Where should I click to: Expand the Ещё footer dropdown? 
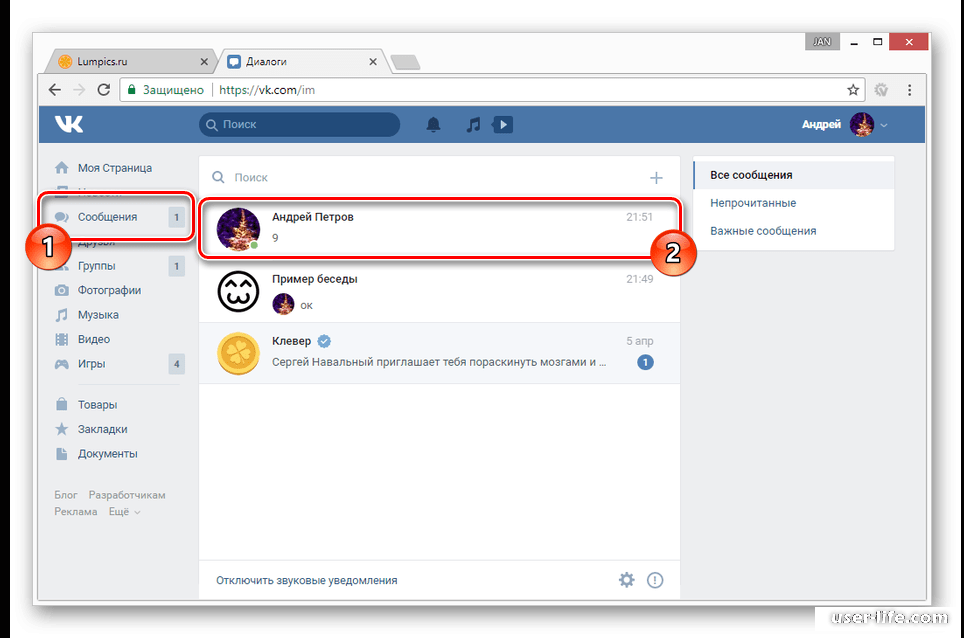pos(124,511)
